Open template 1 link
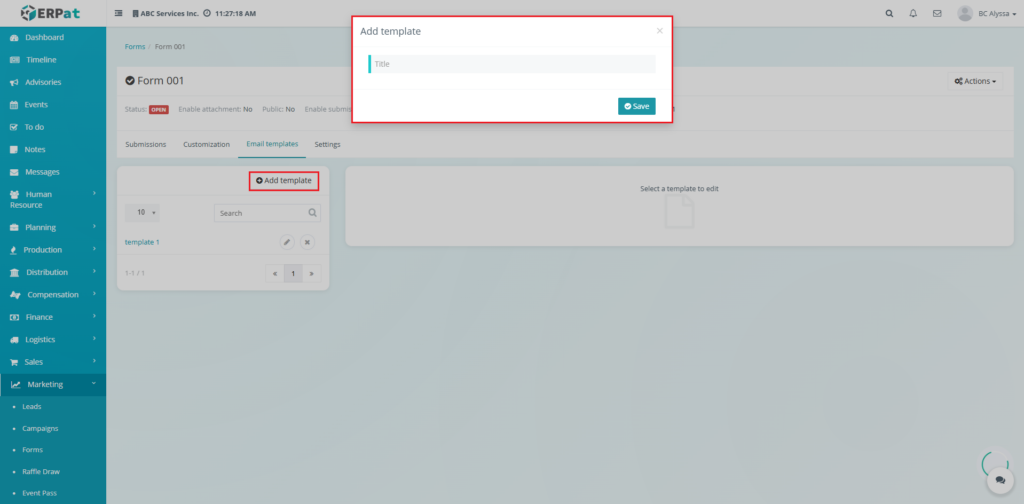1024x504 pixels. coord(142,242)
